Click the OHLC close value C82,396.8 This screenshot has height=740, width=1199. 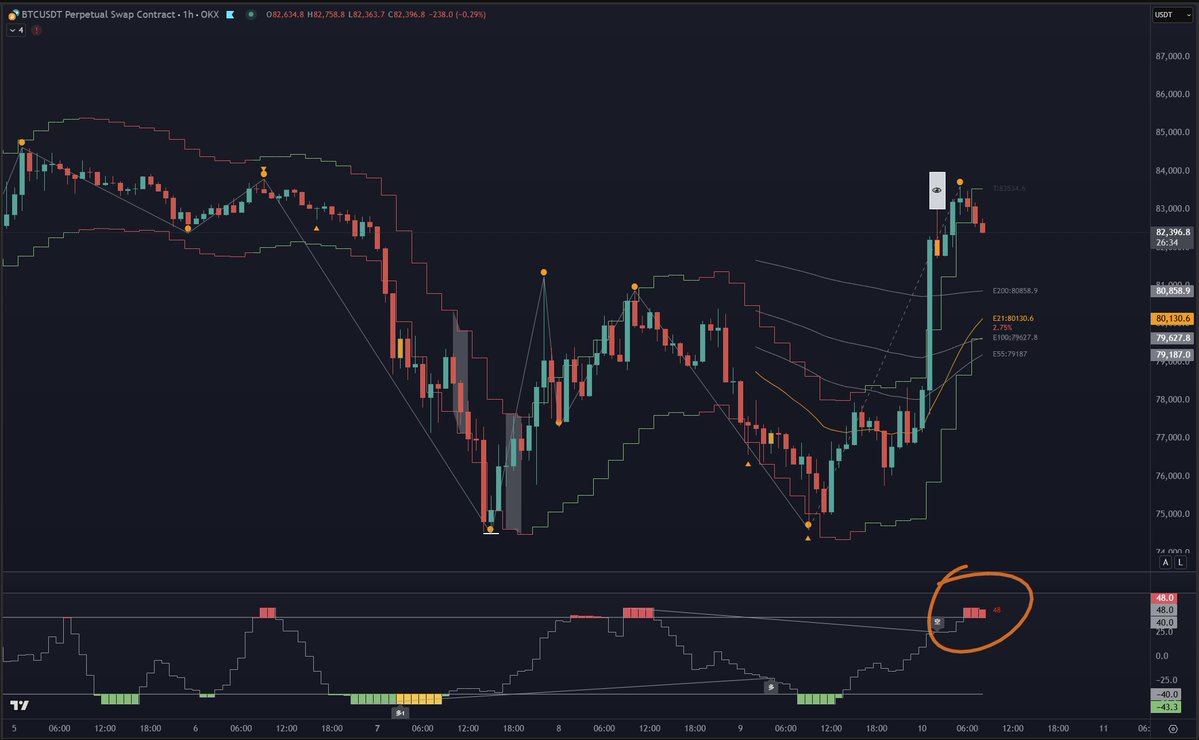coord(407,15)
